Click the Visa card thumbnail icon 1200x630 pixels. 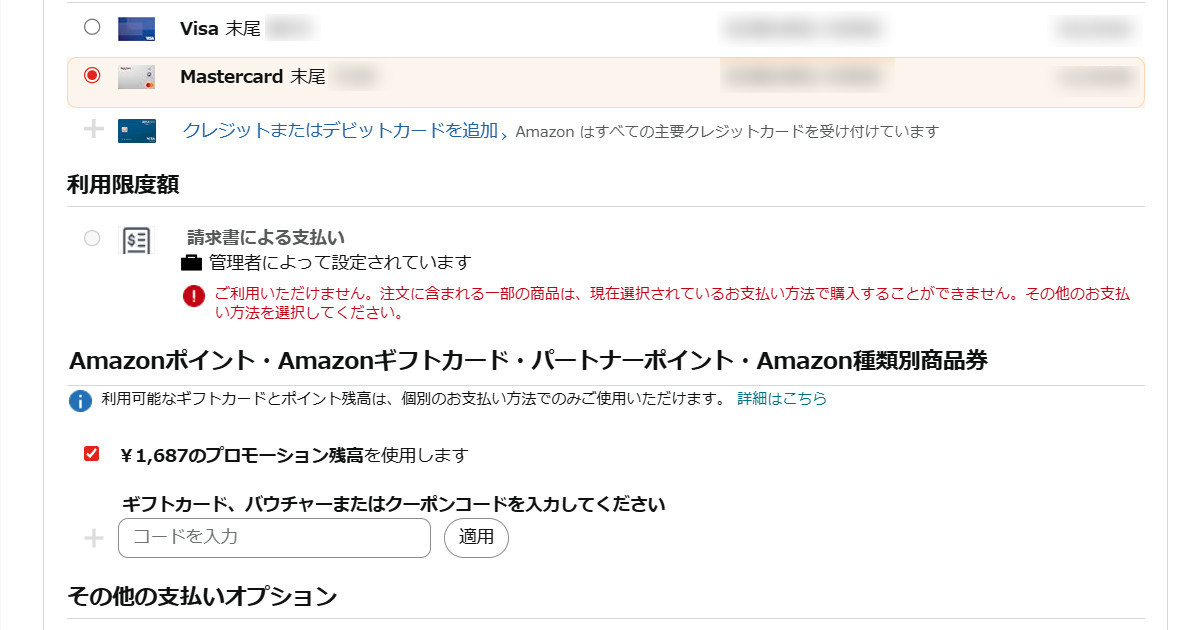(x=136, y=28)
